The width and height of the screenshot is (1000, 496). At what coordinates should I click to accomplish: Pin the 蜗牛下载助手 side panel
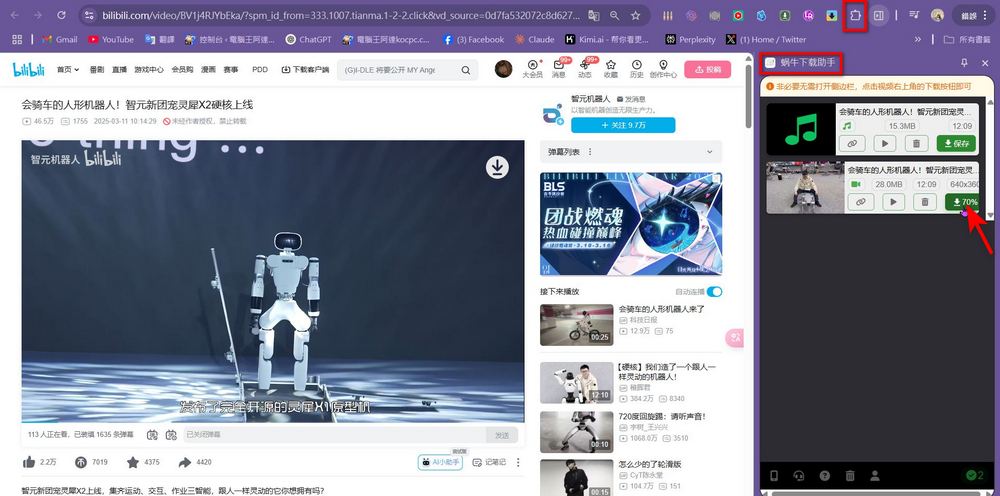pos(964,62)
